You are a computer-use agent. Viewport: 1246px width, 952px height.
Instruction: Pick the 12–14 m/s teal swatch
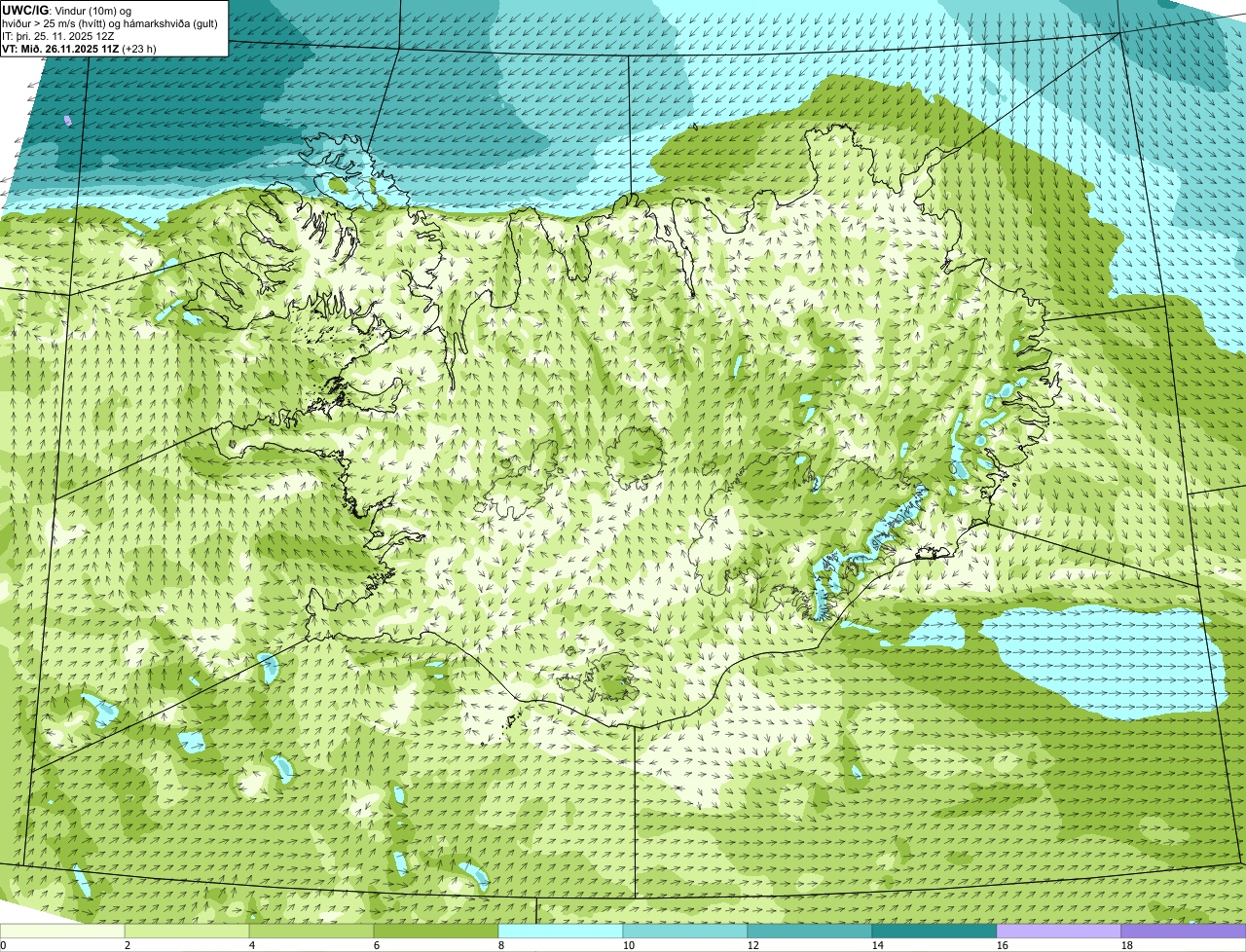pos(810,932)
